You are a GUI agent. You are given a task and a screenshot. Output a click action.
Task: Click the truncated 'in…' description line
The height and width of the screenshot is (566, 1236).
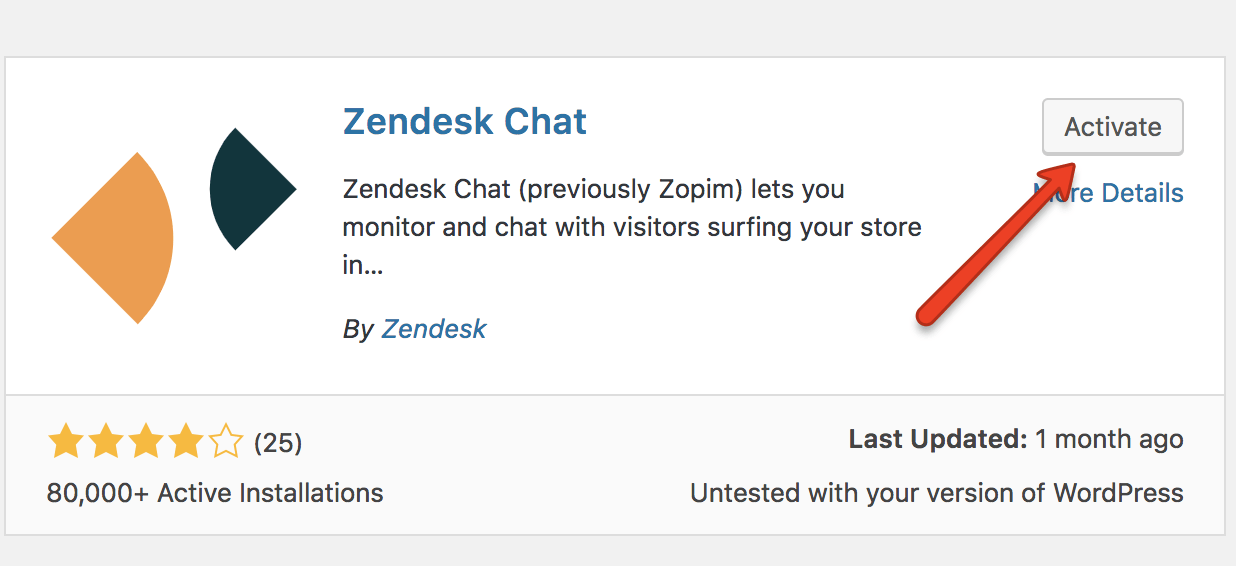[363, 266]
